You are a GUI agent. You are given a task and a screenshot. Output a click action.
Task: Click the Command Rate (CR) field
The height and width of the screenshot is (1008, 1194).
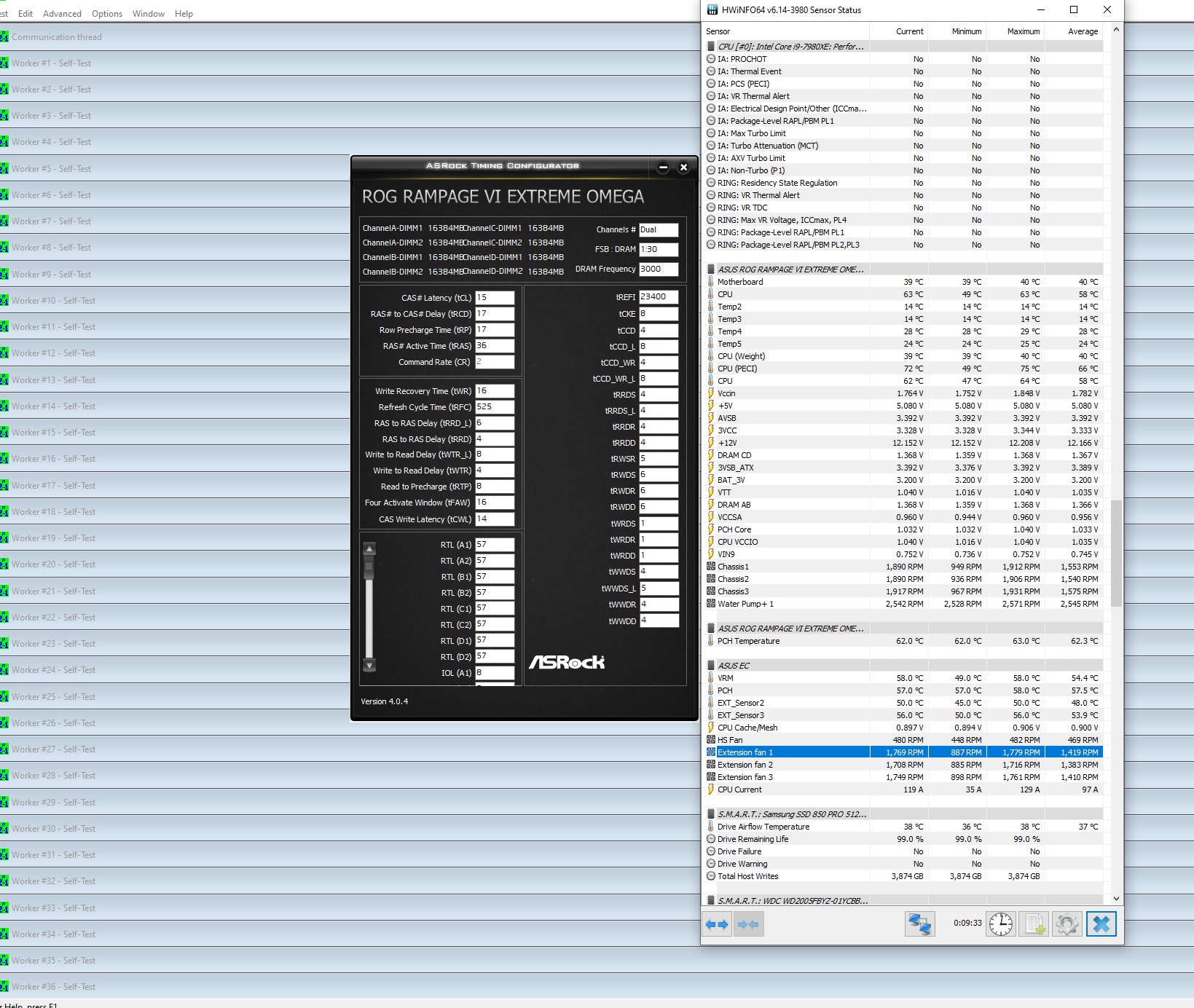[495, 362]
